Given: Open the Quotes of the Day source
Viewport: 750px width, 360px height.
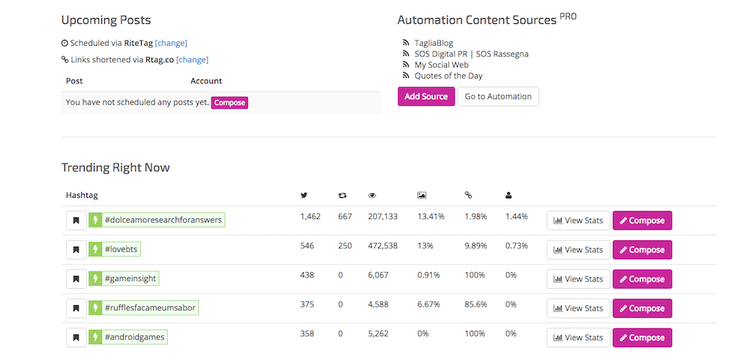Looking at the screenshot, I should (448, 76).
